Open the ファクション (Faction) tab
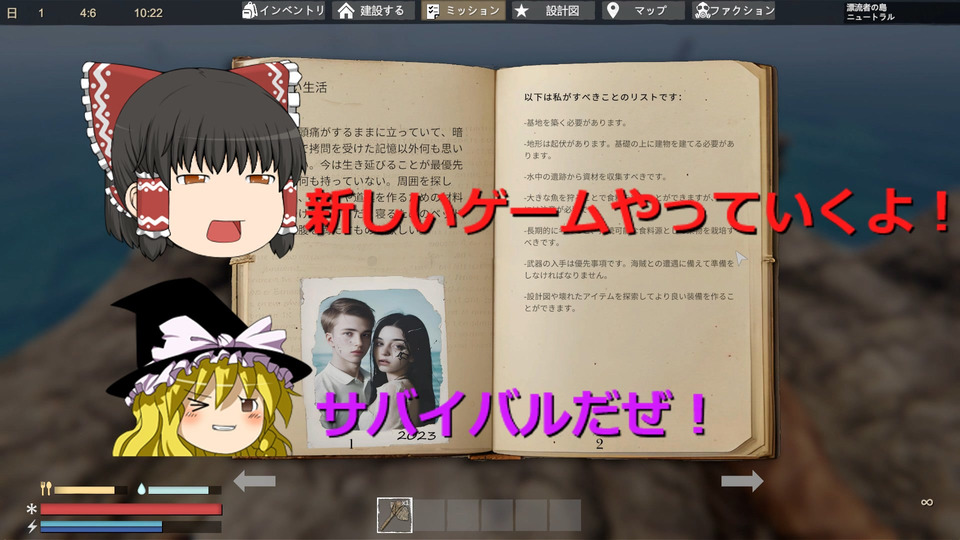 [x=733, y=10]
